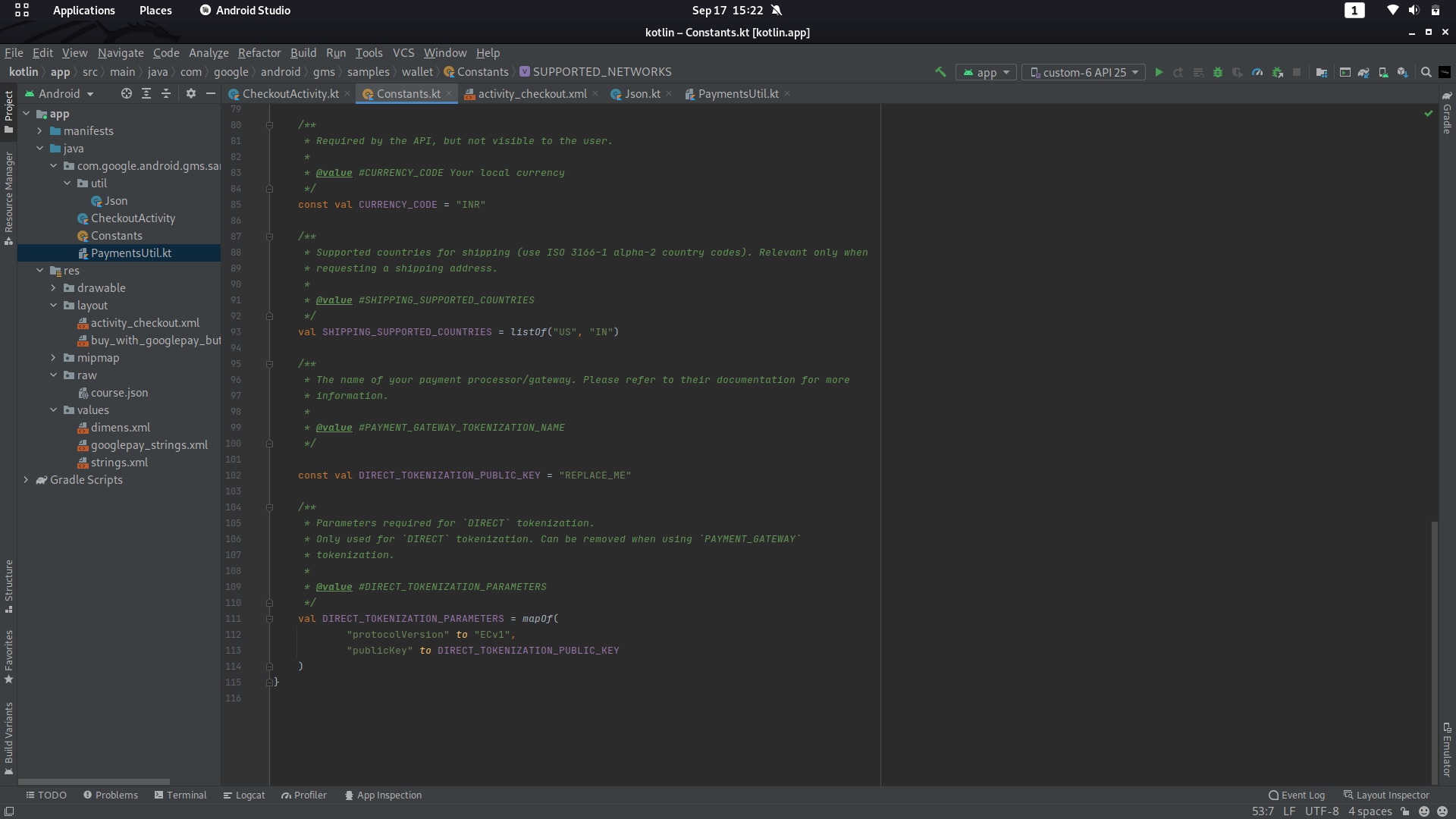
Task: Switch to the CheckoutActivity.kt tab
Action: 290,93
